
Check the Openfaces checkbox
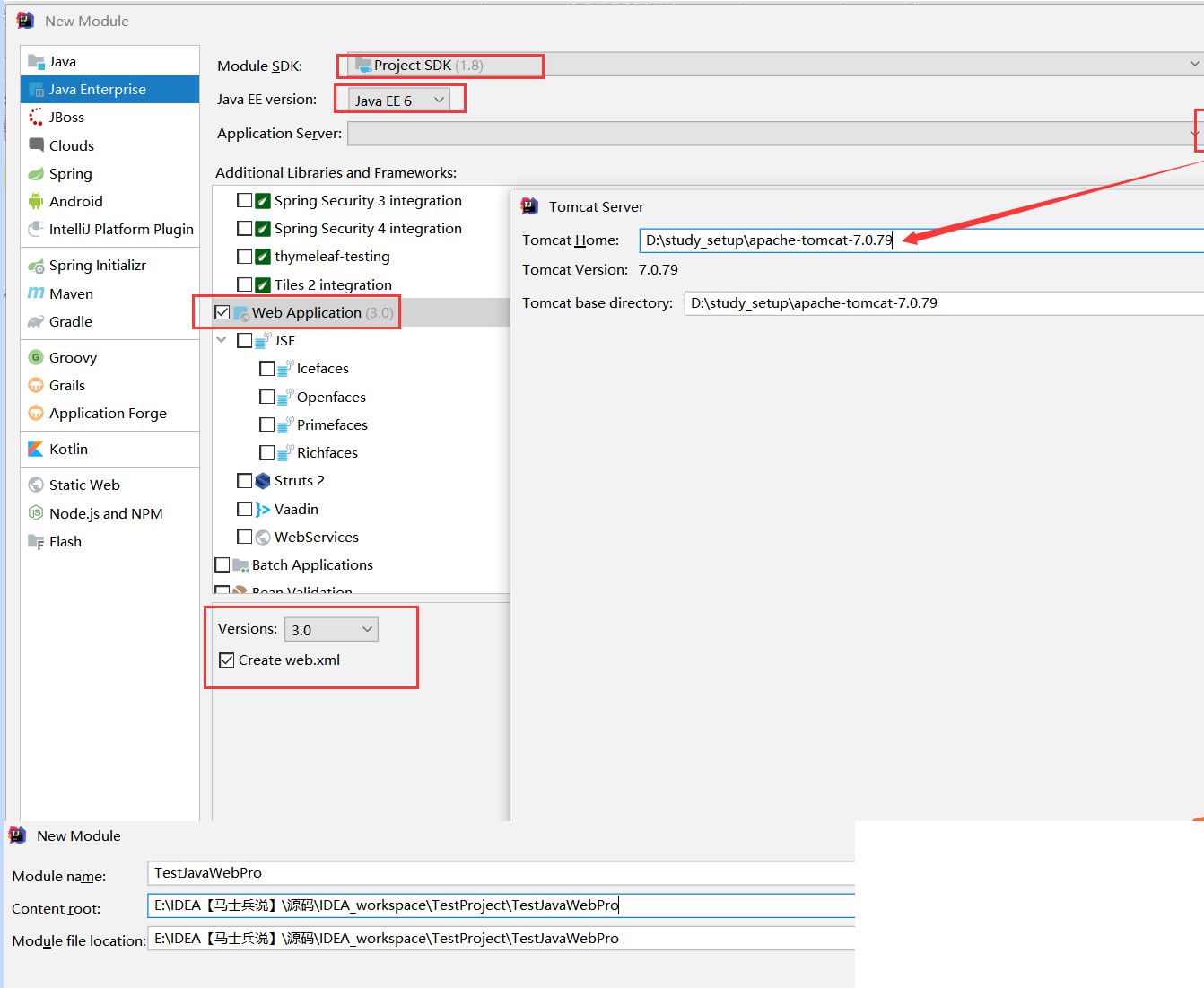tap(266, 397)
